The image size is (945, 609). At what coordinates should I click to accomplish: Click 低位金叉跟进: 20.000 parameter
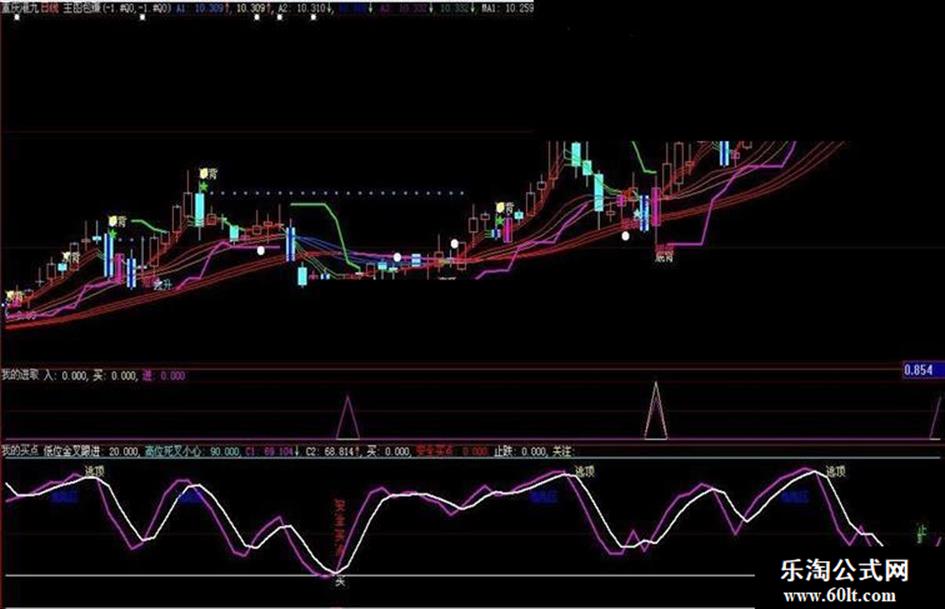[91, 451]
